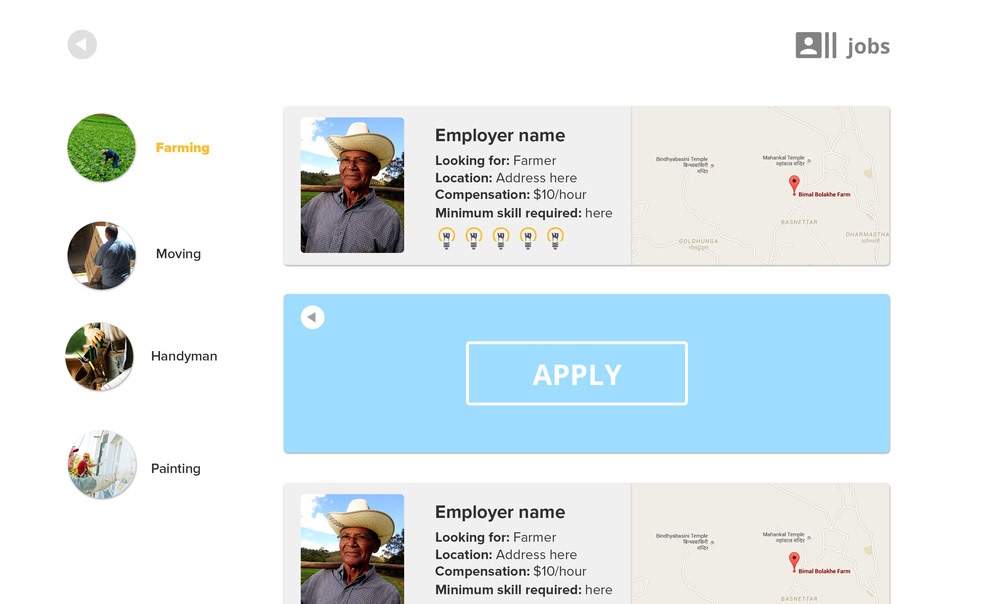Viewport: 1000px width, 604px height.
Task: Click Location: Address here in bottom card
Action: 506,555
